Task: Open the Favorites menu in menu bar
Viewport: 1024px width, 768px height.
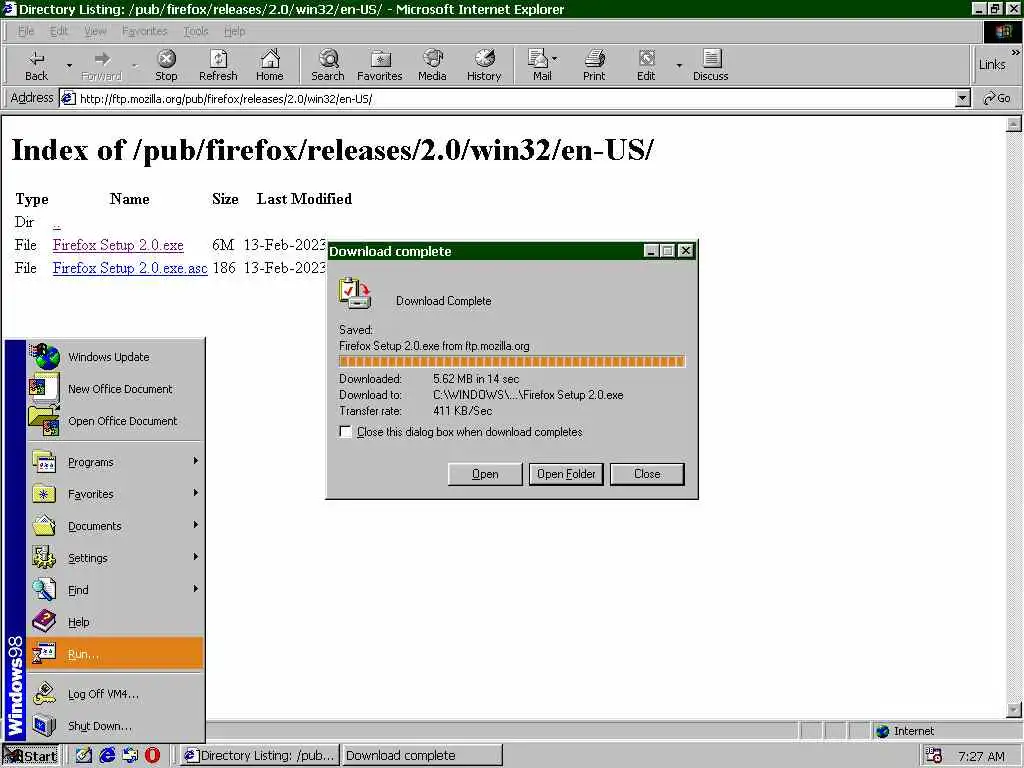Action: tap(144, 31)
